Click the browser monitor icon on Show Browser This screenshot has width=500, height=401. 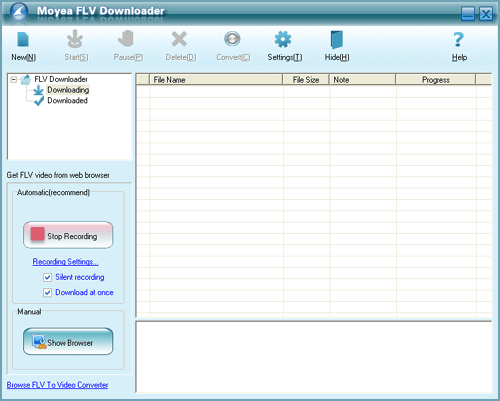[x=39, y=342]
